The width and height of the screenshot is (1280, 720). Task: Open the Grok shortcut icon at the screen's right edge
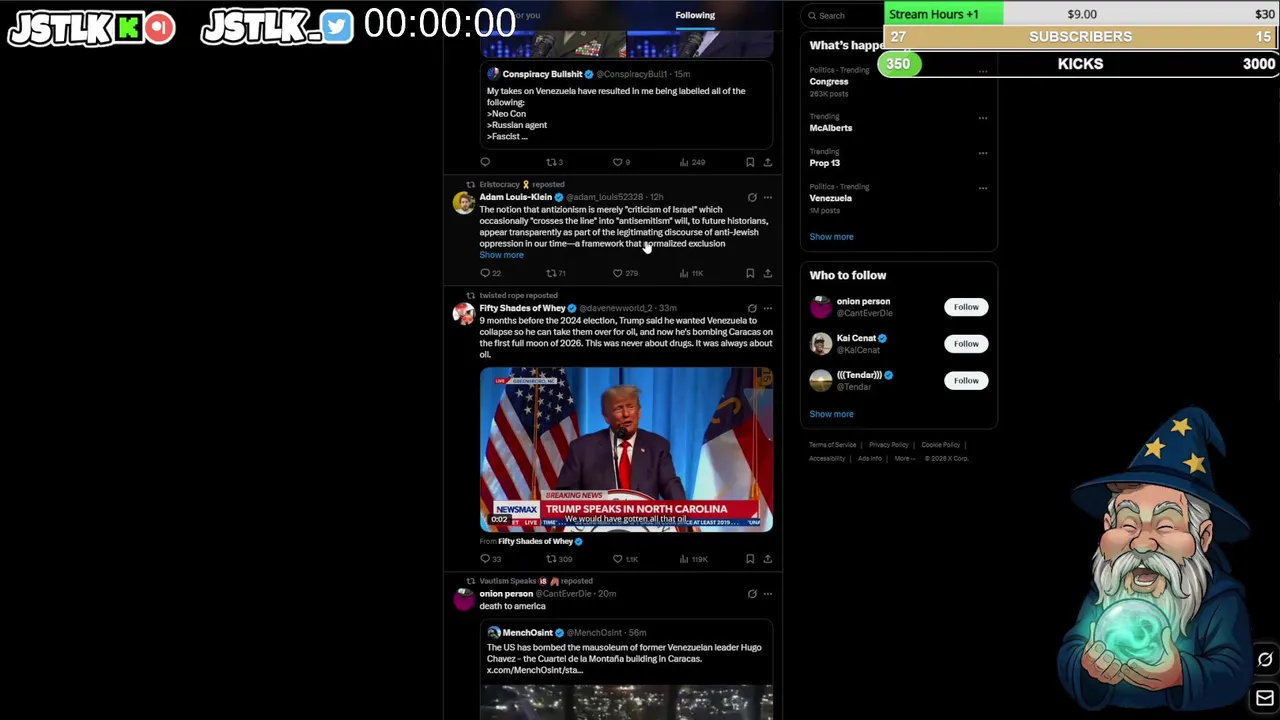(x=1265, y=660)
